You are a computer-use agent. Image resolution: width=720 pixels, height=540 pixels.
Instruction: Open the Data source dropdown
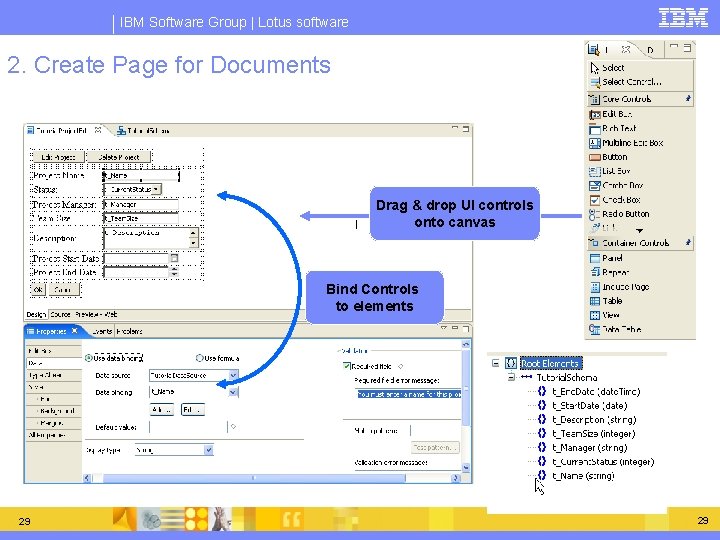coord(233,375)
